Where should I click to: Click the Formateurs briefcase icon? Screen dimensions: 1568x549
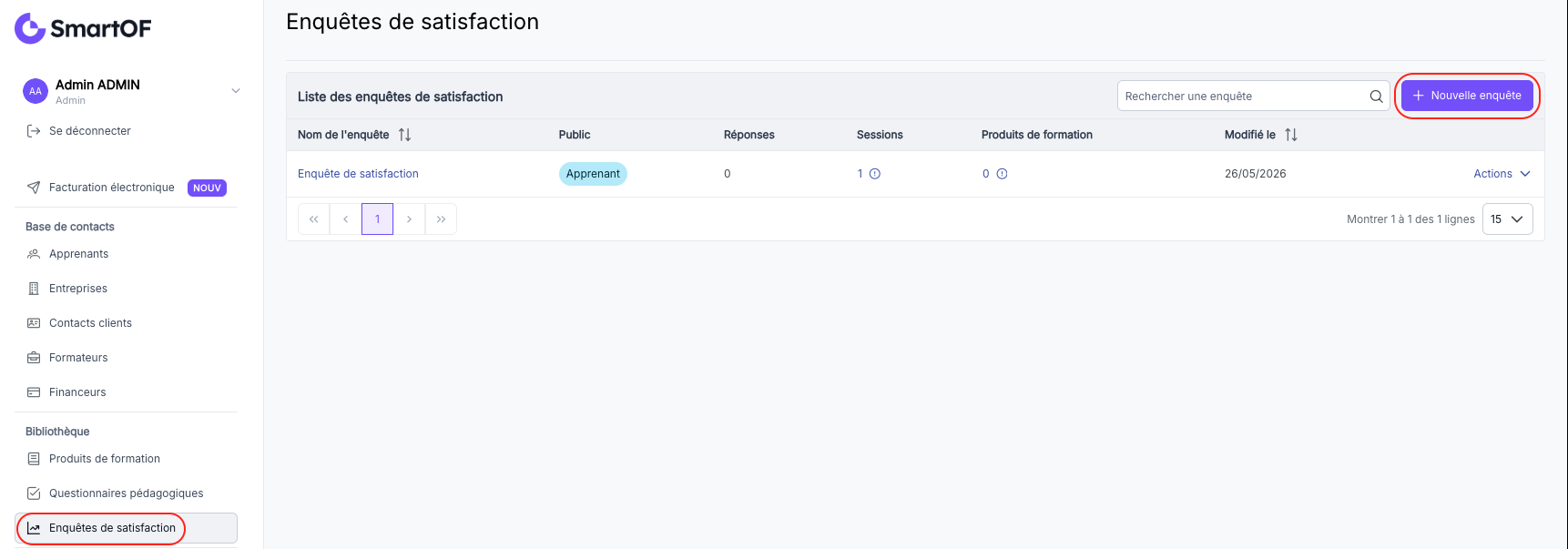tap(34, 358)
